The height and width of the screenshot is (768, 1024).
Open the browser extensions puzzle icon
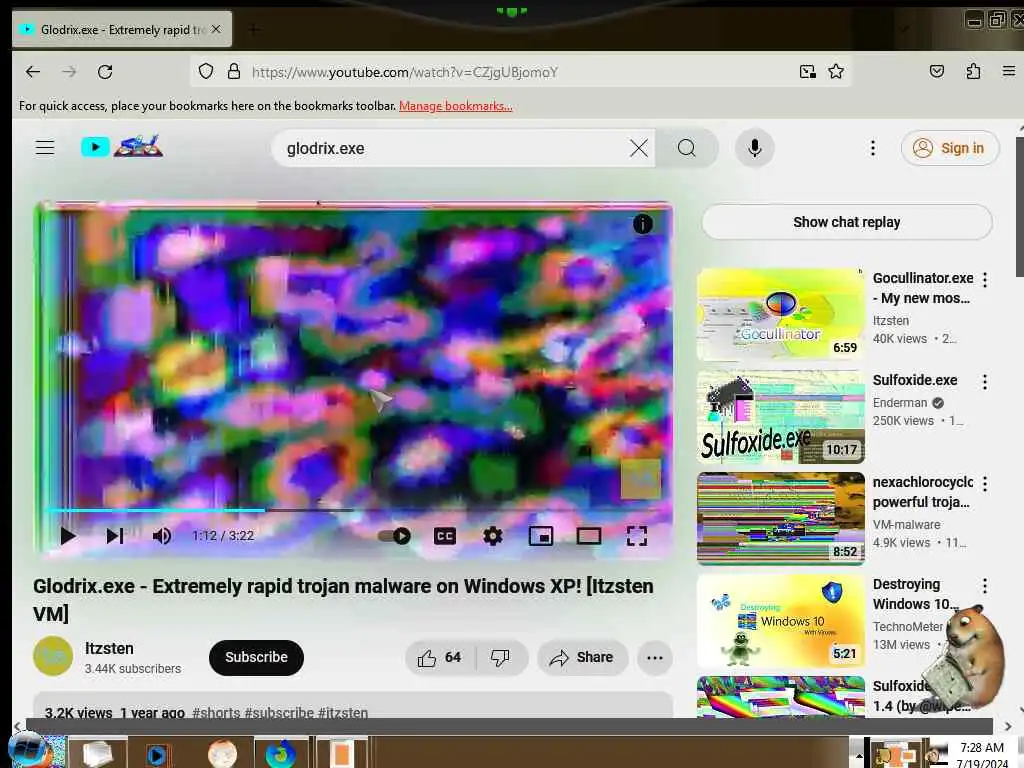tap(973, 71)
